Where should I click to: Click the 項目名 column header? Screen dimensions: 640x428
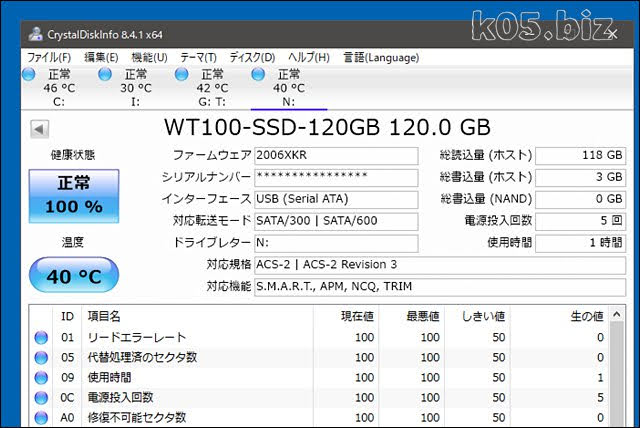pyautogui.click(x=197, y=316)
